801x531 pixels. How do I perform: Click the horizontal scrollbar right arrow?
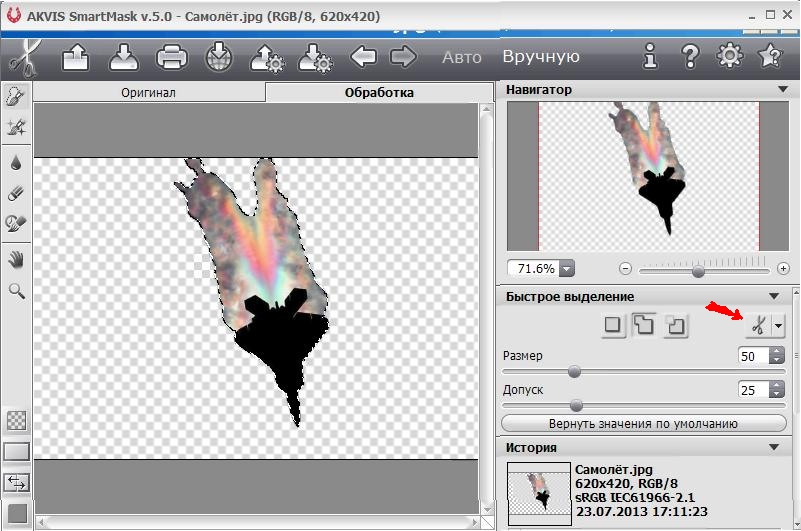pyautogui.click(x=475, y=522)
